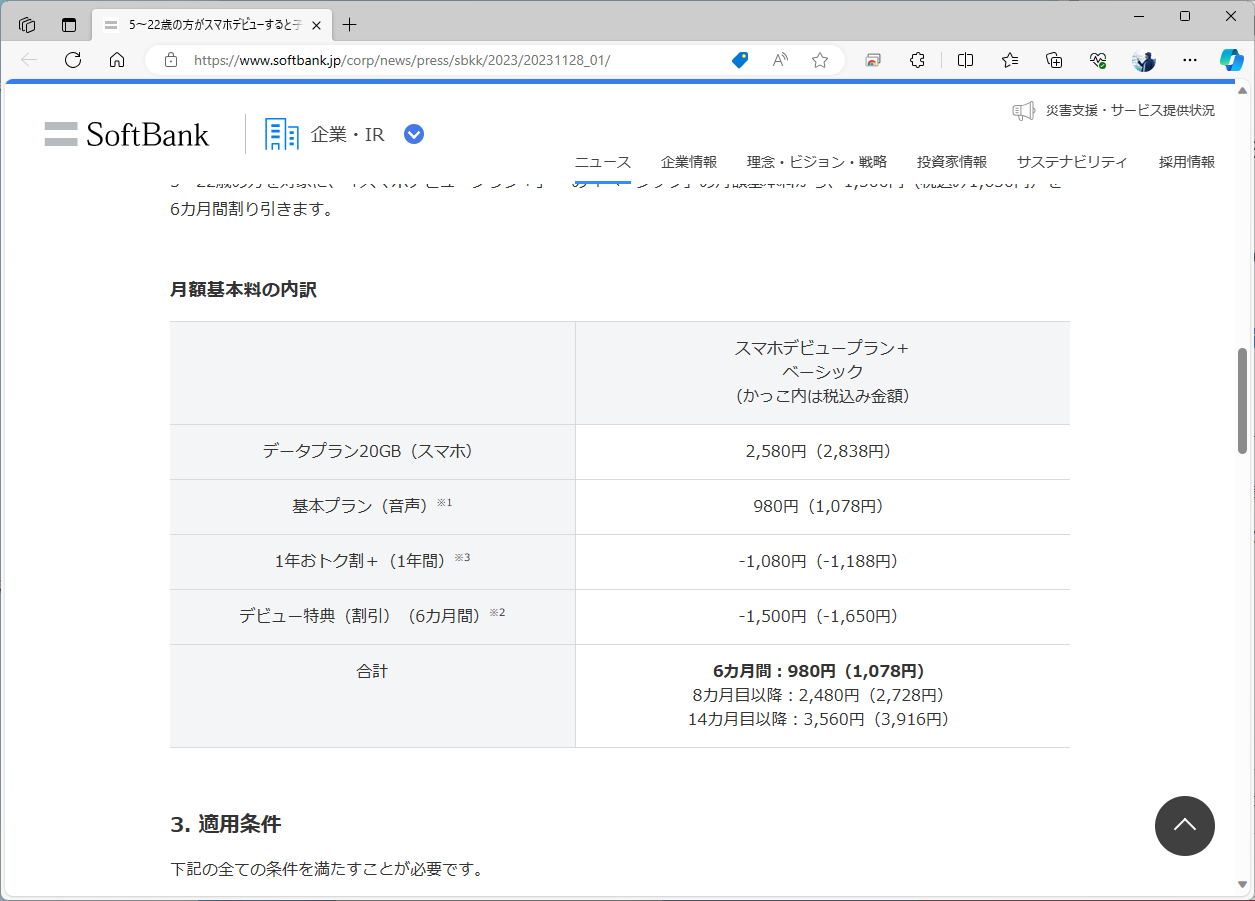Open the Extensions puzzle icon

tap(916, 60)
